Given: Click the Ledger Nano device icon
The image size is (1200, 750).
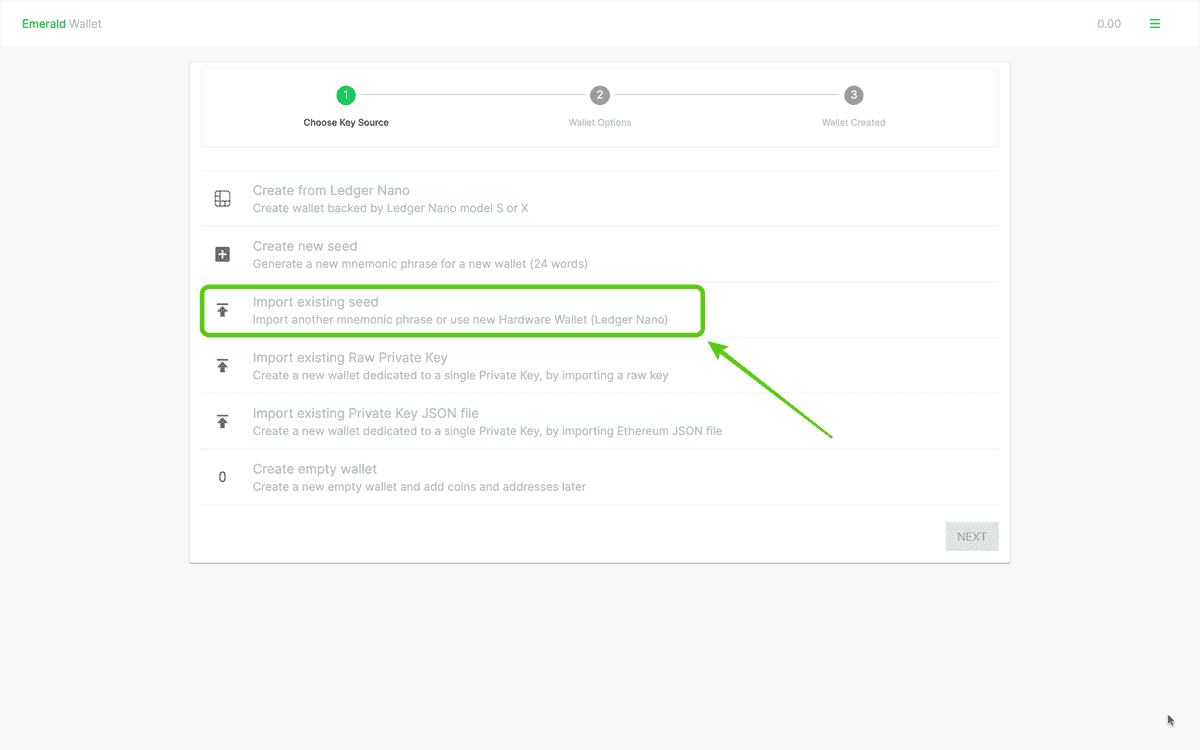Looking at the screenshot, I should [222, 198].
